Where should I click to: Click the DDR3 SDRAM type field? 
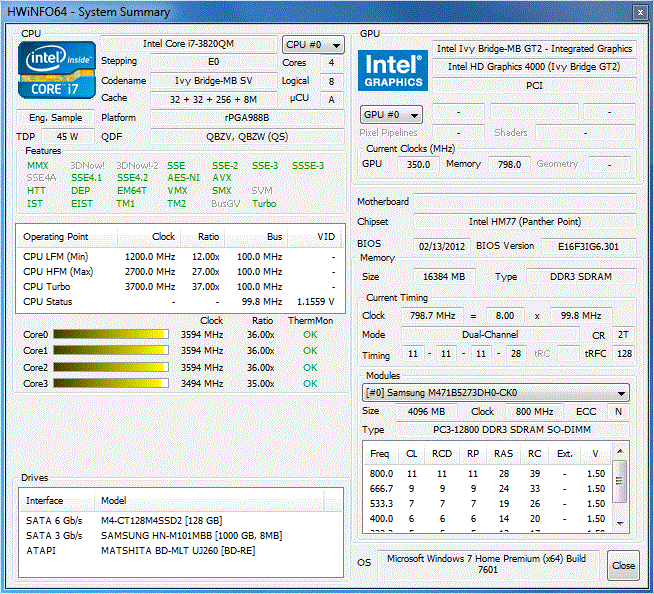coord(581,277)
